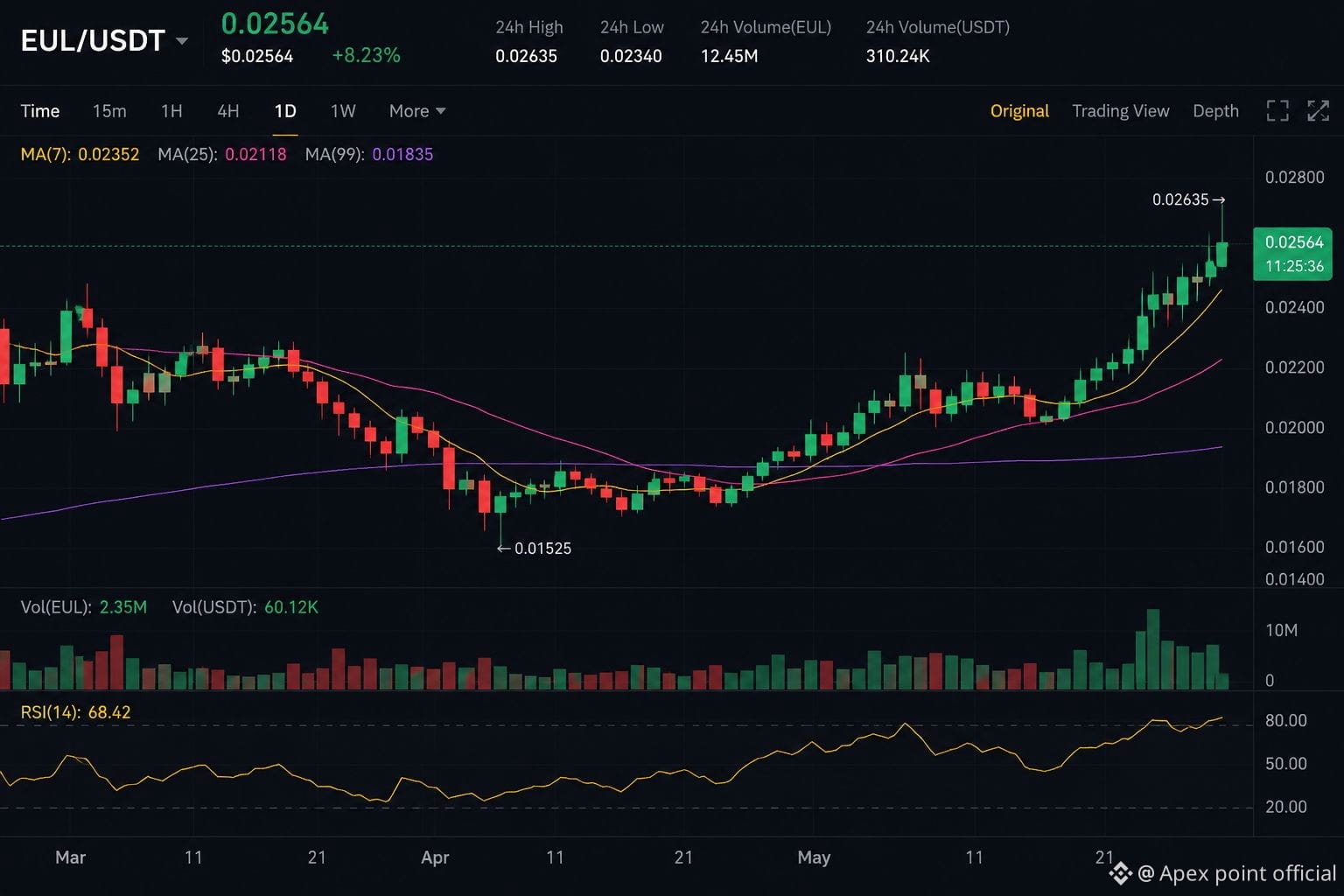Click the Vol(USDT) value 60.12K
Viewport: 1344px width, 896px height.
pos(291,607)
